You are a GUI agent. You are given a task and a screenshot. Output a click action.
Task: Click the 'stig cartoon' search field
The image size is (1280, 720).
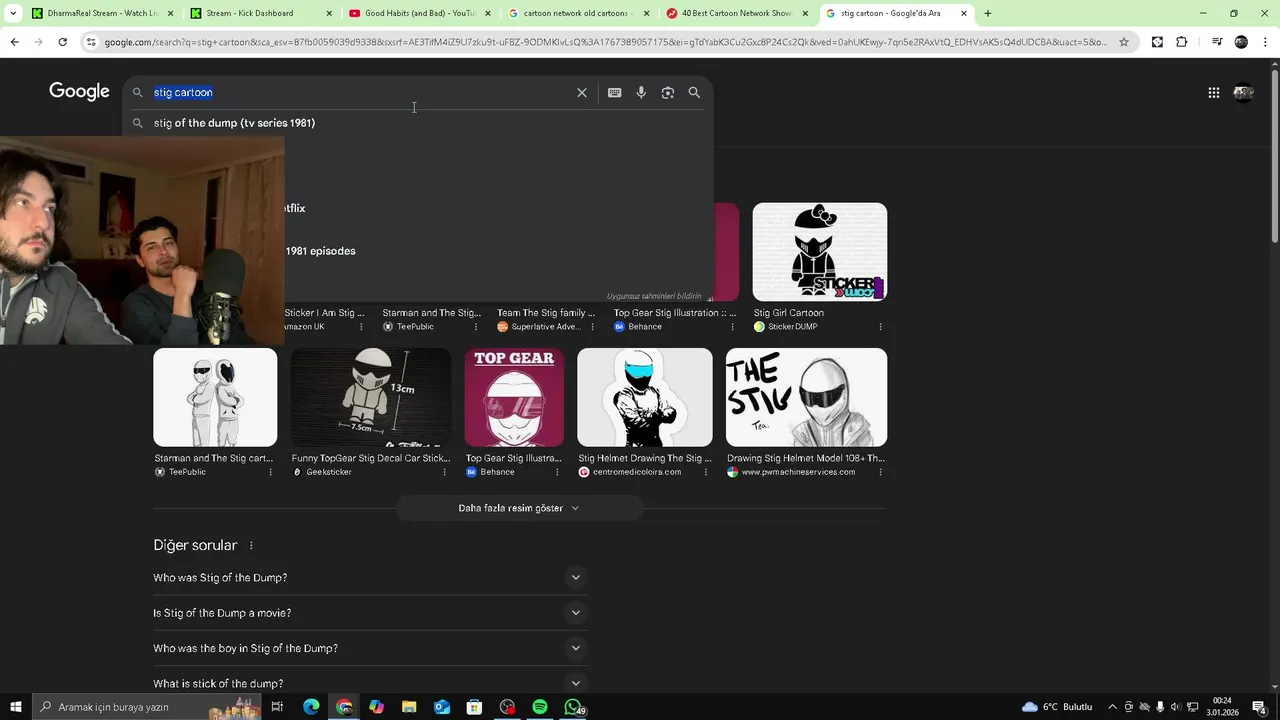[x=360, y=92]
